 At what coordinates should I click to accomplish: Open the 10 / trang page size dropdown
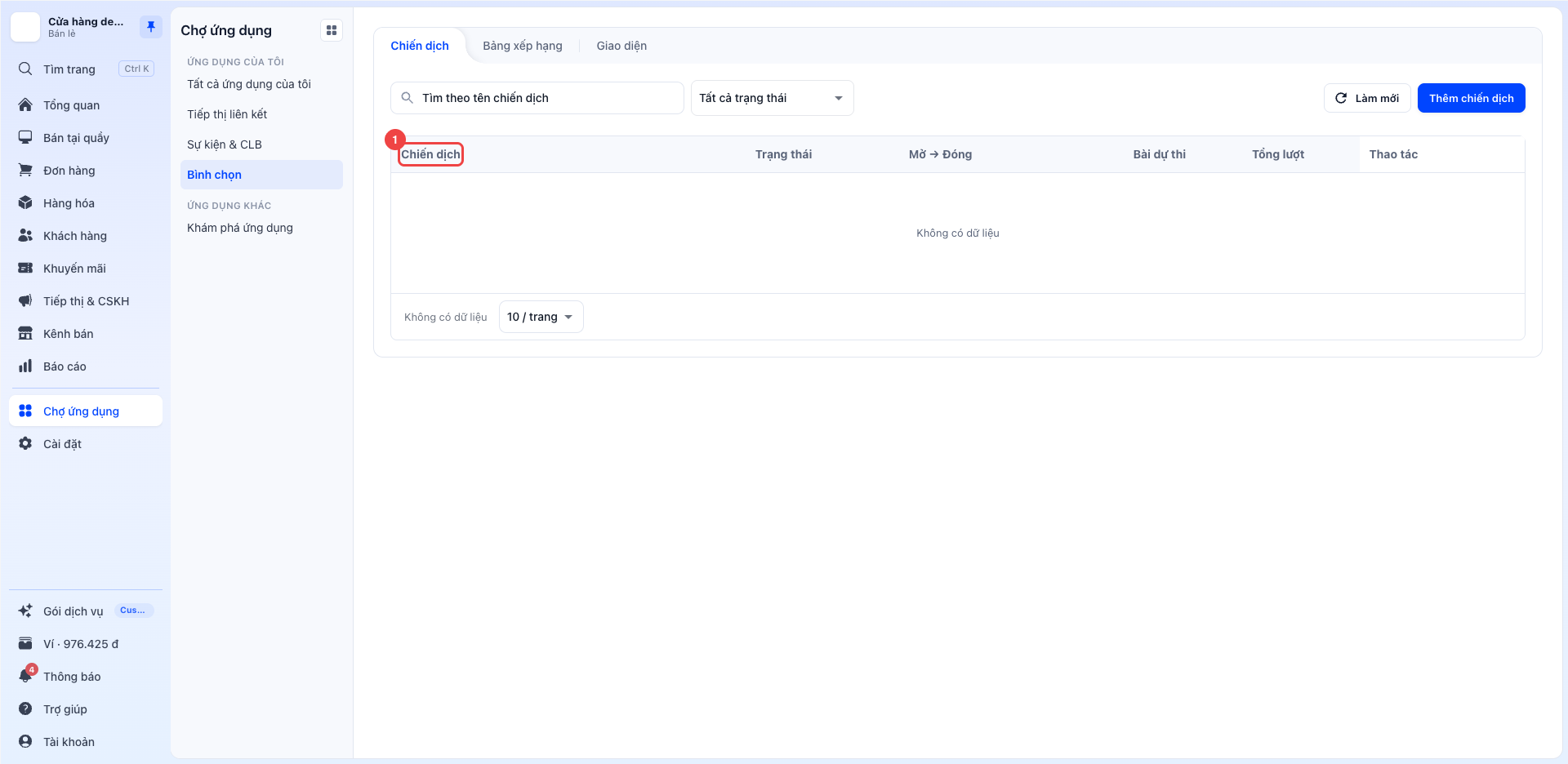[x=541, y=317]
